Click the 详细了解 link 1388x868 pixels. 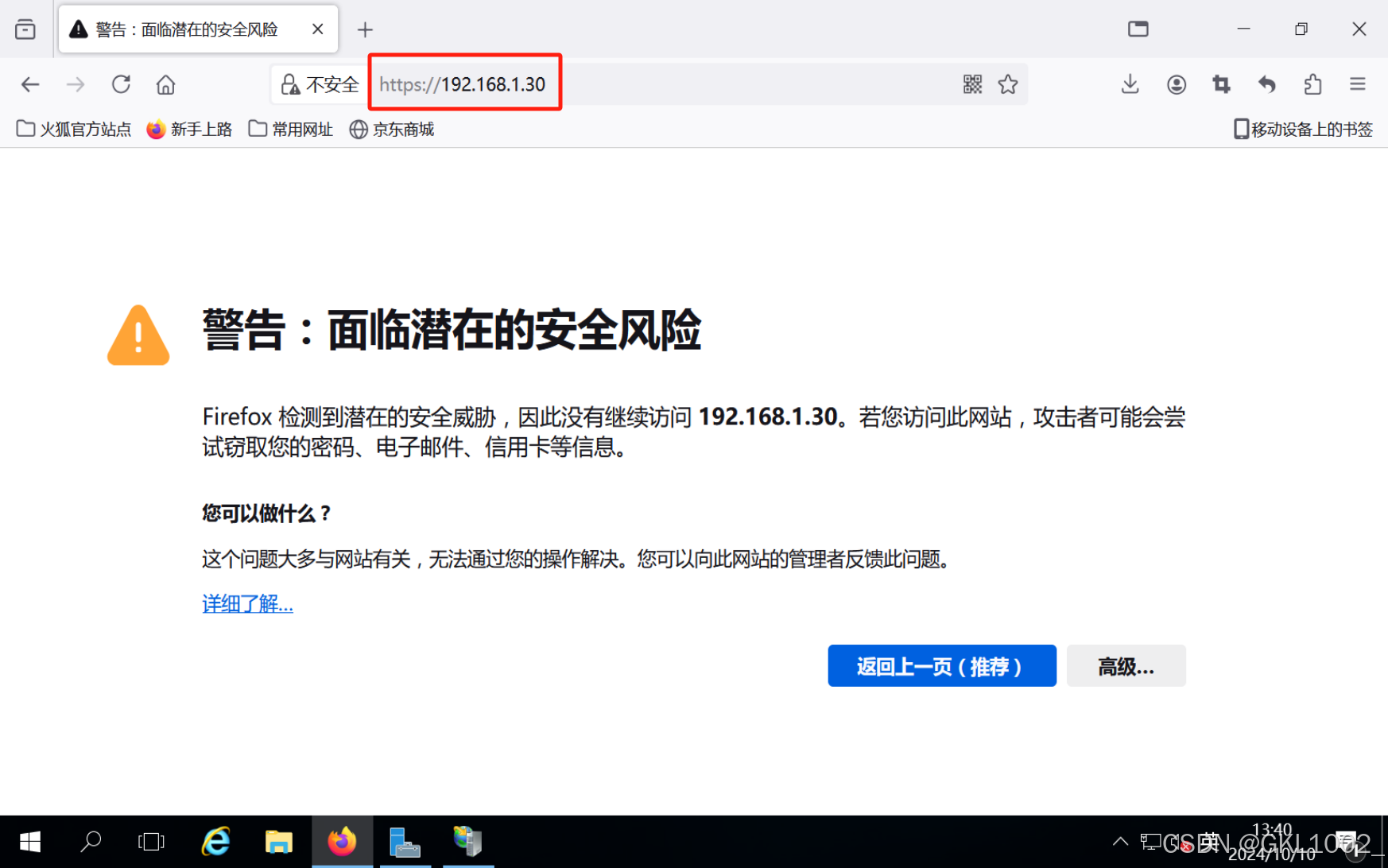pyautogui.click(x=247, y=604)
